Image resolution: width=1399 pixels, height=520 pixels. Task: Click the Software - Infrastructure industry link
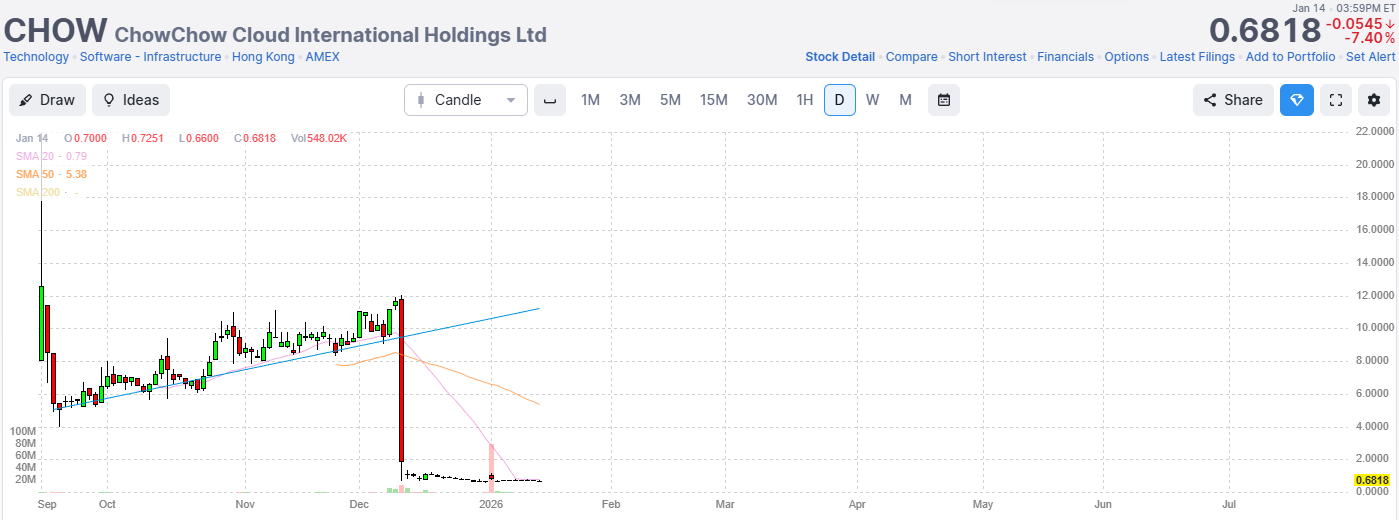[x=150, y=57]
